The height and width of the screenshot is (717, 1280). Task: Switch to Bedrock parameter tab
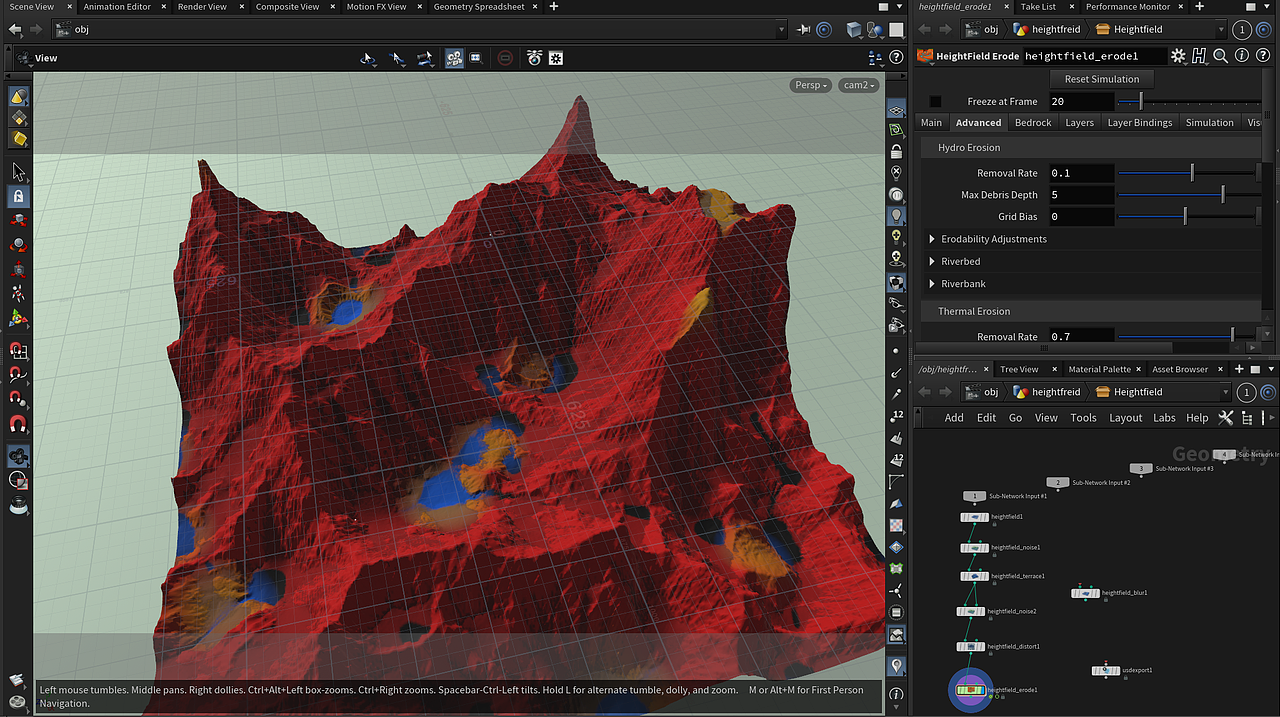click(1033, 123)
